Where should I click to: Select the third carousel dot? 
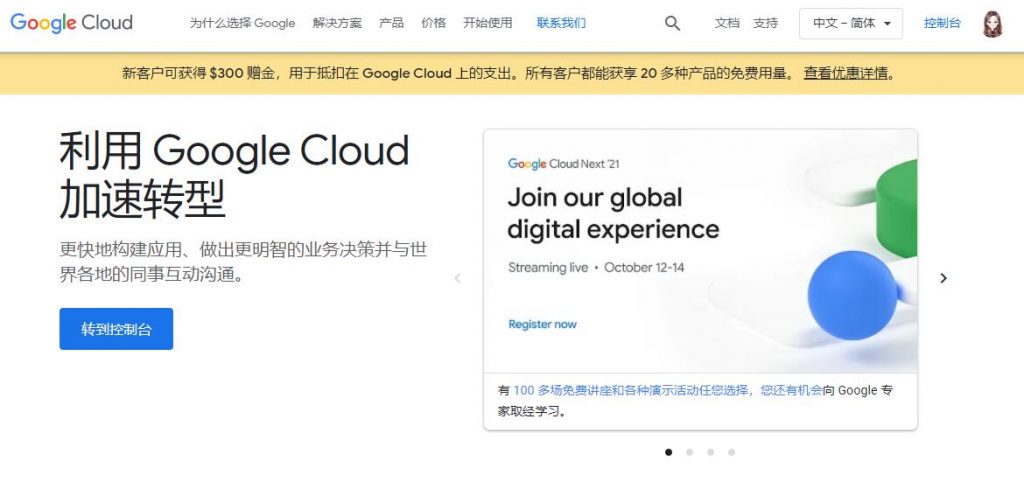(x=710, y=452)
